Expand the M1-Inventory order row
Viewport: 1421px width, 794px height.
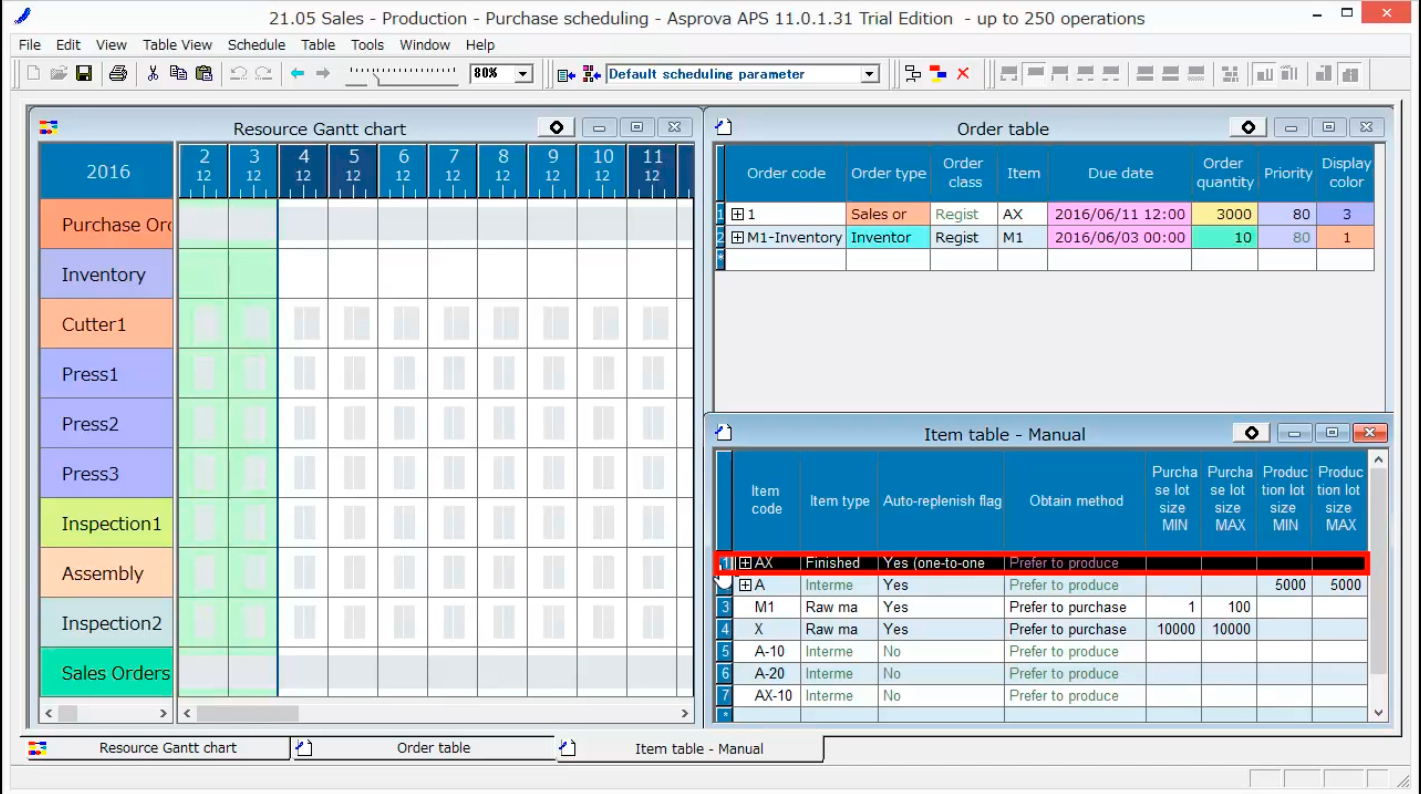point(738,238)
